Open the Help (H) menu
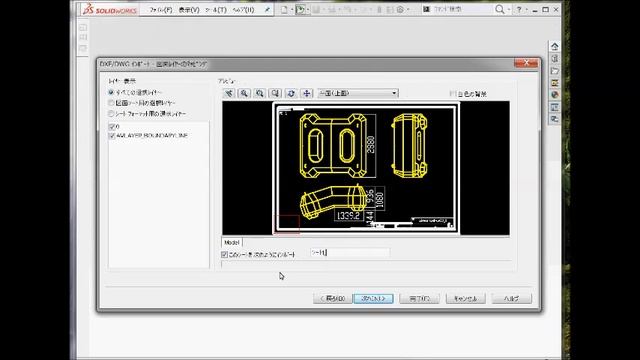Image resolution: width=640 pixels, height=360 pixels. coord(243,9)
